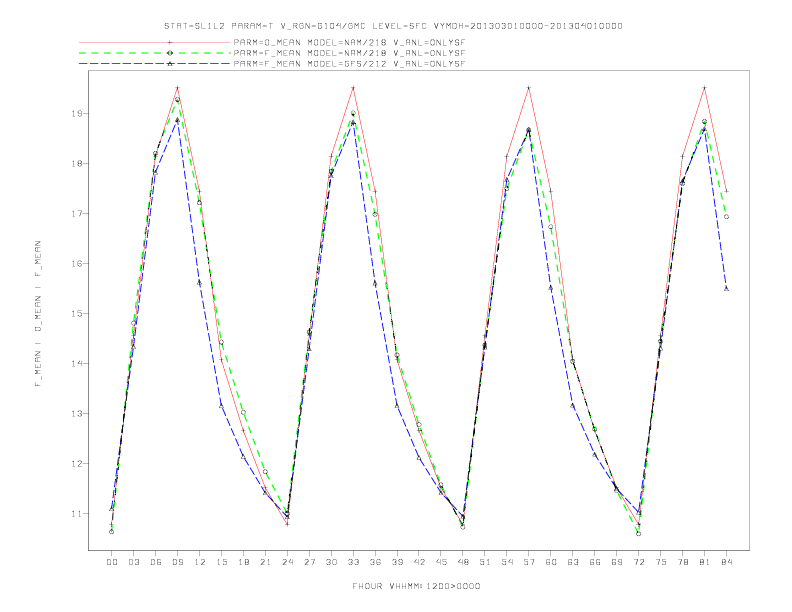The width and height of the screenshot is (792, 612).
Task: Click the green circle data point at hour 00
Action: click(x=112, y=532)
